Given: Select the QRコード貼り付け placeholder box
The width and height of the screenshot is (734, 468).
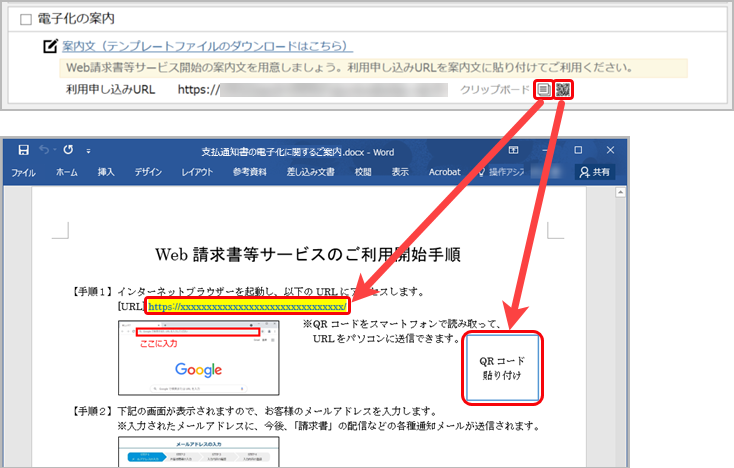Looking at the screenshot, I should [x=502, y=368].
